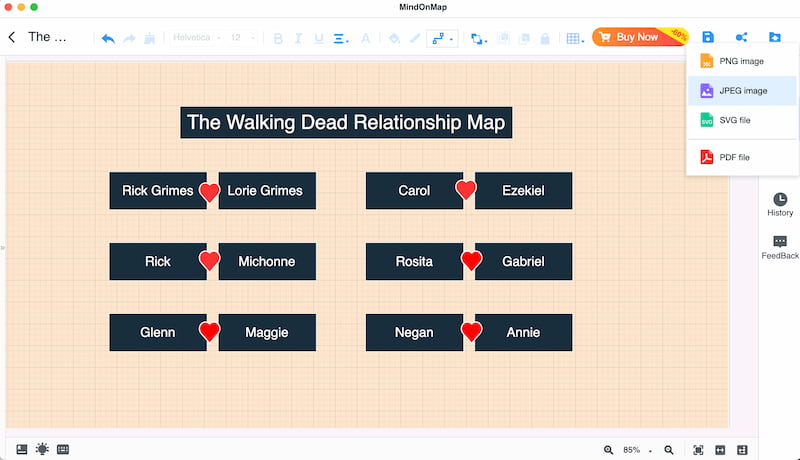This screenshot has width=800, height=460.
Task: Export as PNG image
Action: pyautogui.click(x=742, y=61)
